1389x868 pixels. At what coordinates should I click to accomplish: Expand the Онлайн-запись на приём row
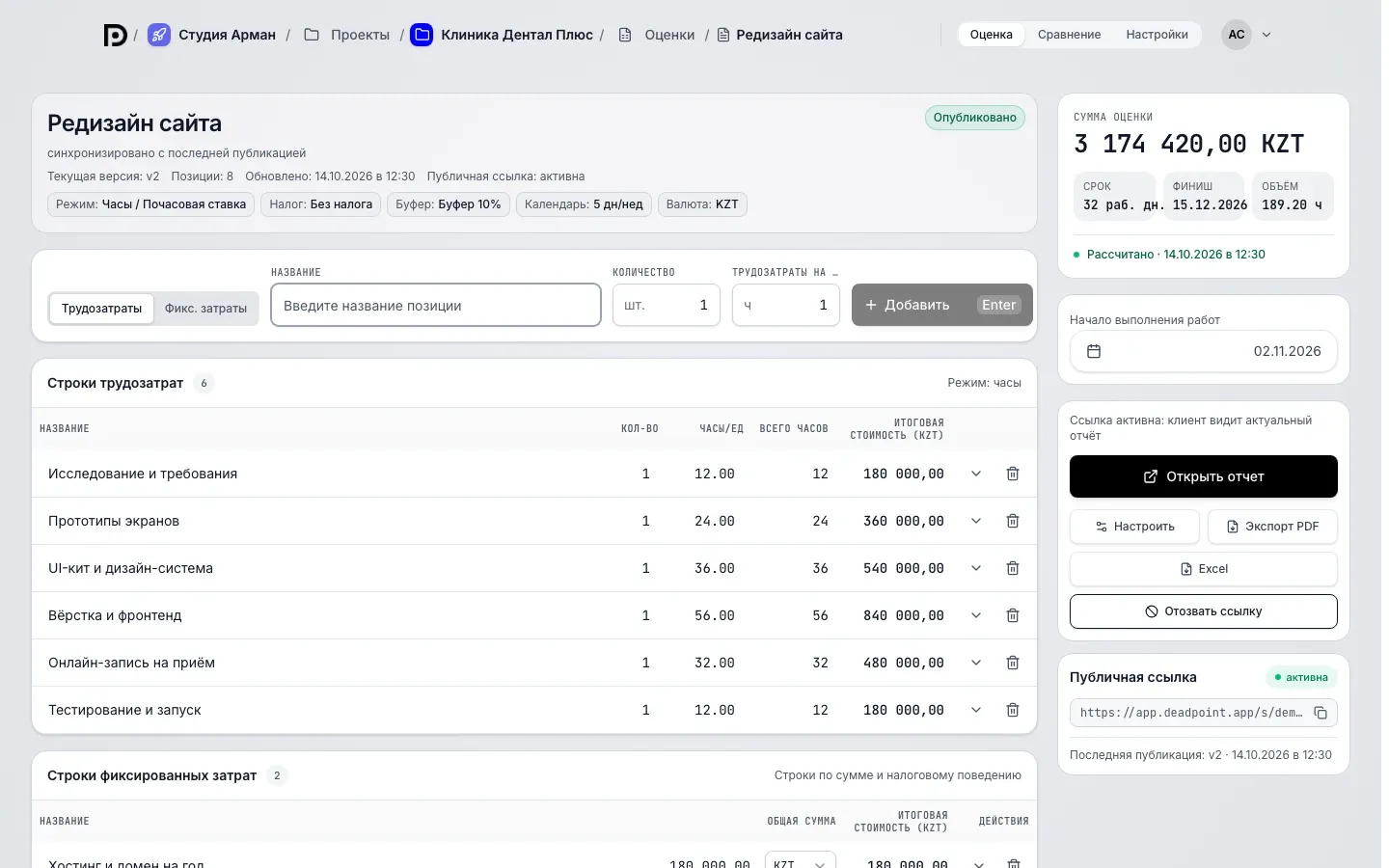pyautogui.click(x=976, y=663)
